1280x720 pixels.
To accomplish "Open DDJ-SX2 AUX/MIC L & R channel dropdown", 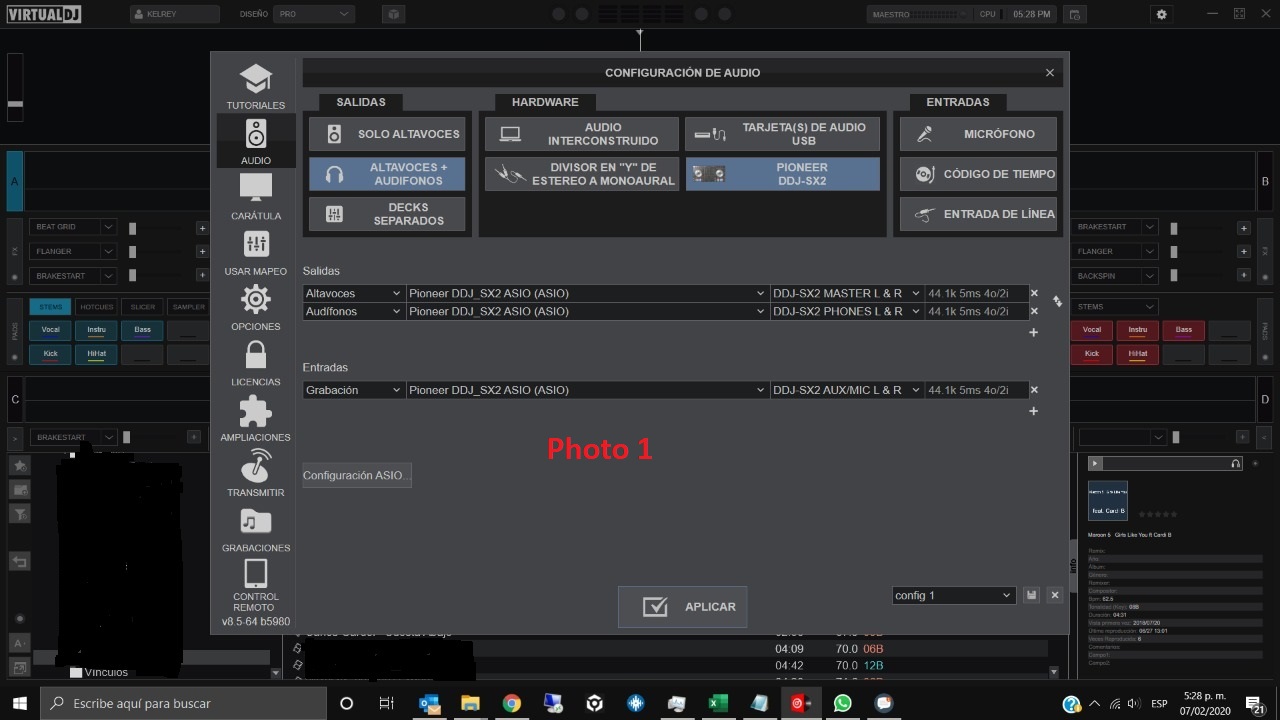I will point(847,390).
